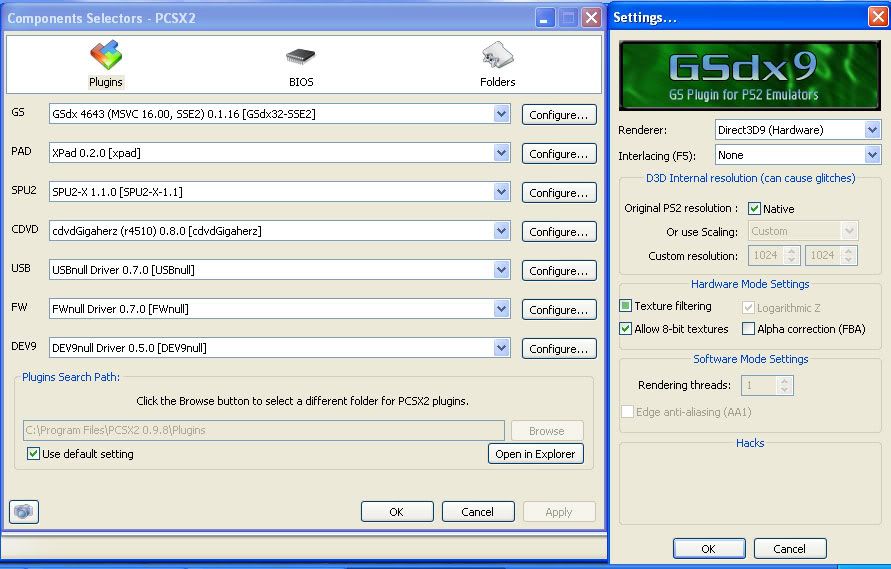Expand the GS plugin dropdown
The image size is (891, 569).
pos(501,114)
